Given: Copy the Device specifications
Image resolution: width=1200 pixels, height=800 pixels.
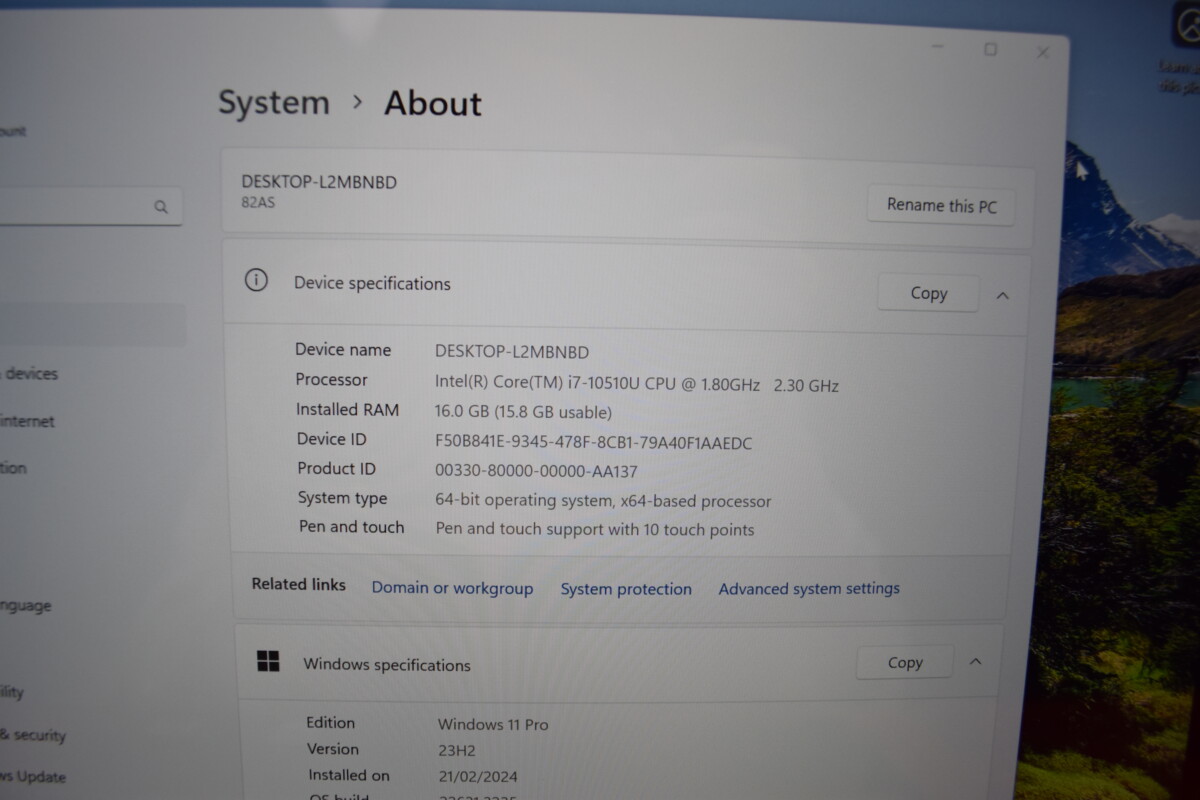Looking at the screenshot, I should pos(928,293).
